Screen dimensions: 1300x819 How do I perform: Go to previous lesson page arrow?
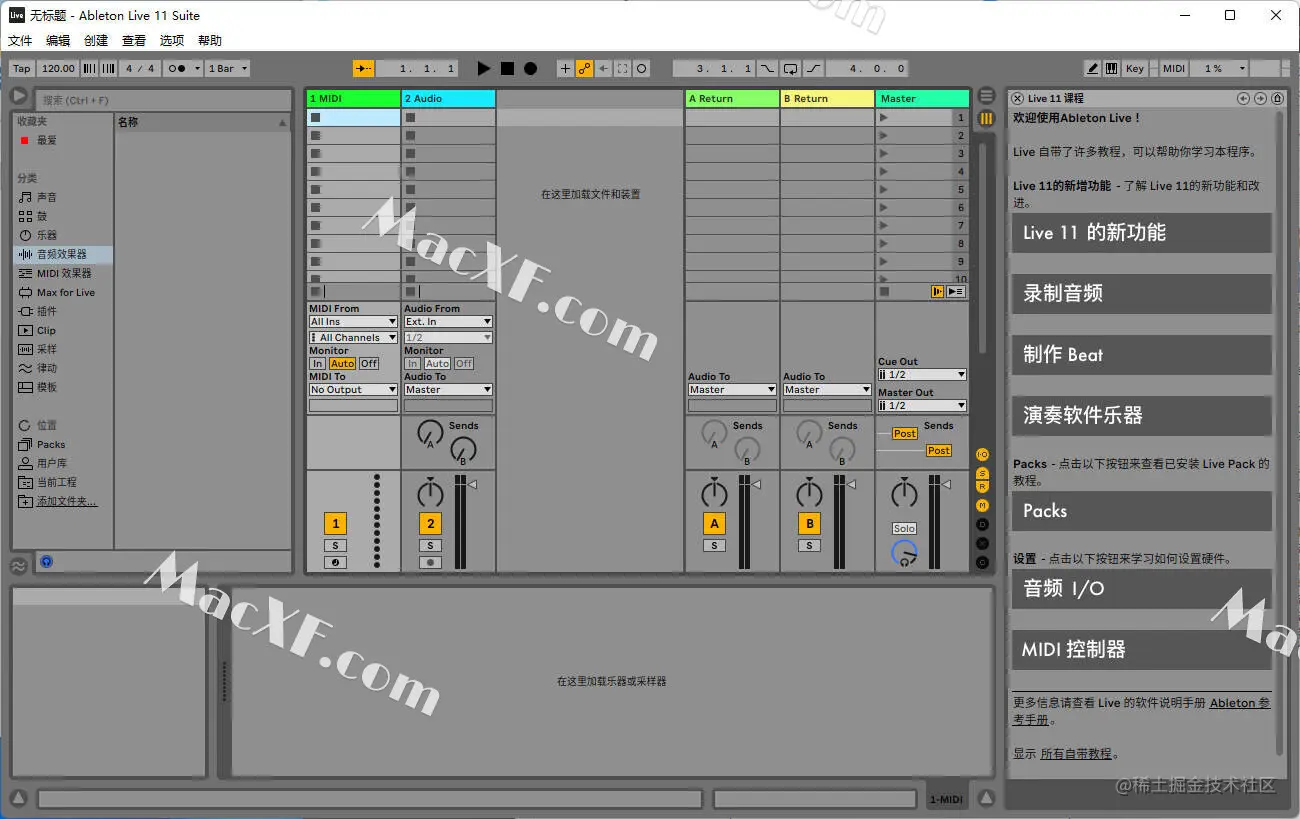(1244, 98)
